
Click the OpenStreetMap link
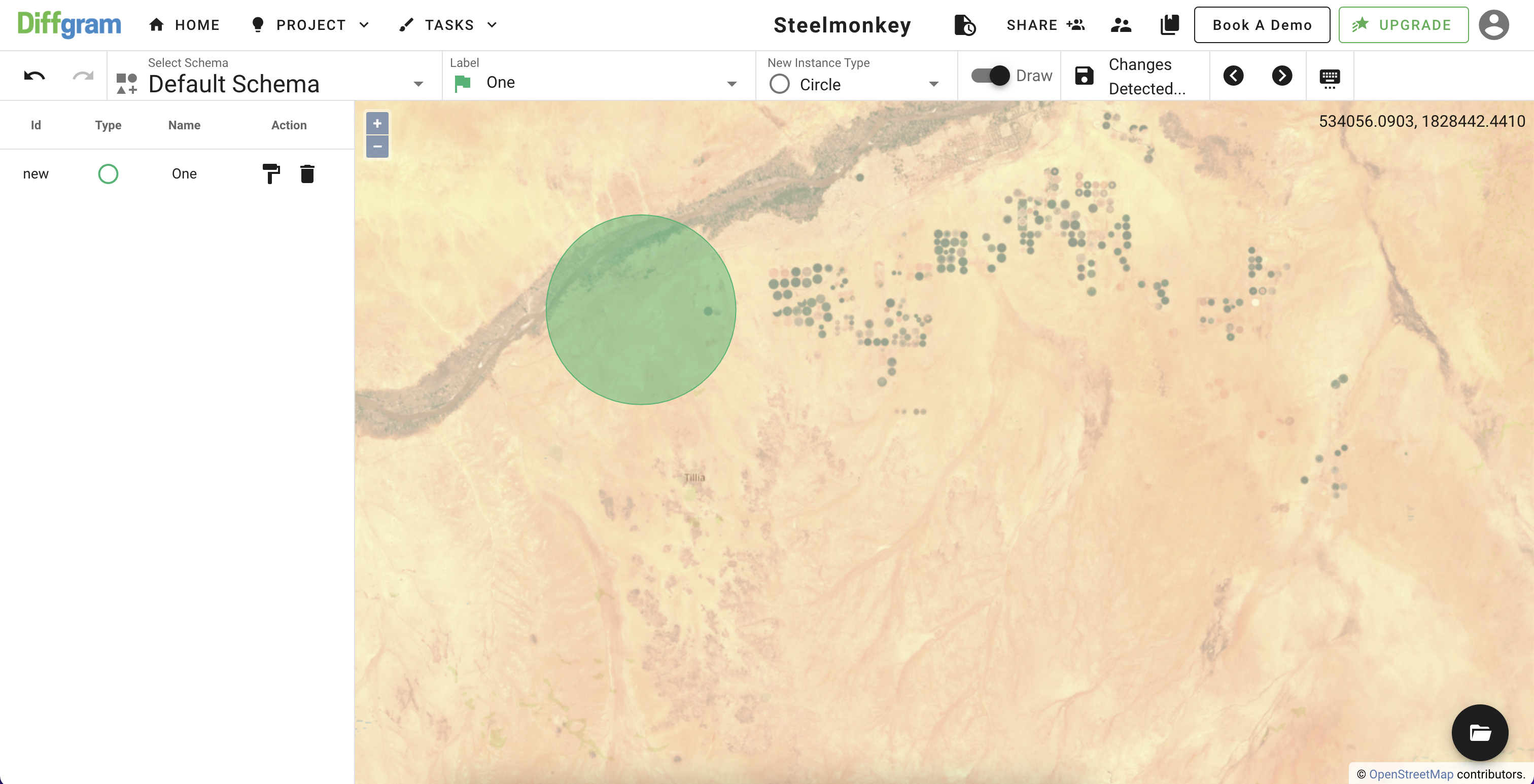[1410, 774]
